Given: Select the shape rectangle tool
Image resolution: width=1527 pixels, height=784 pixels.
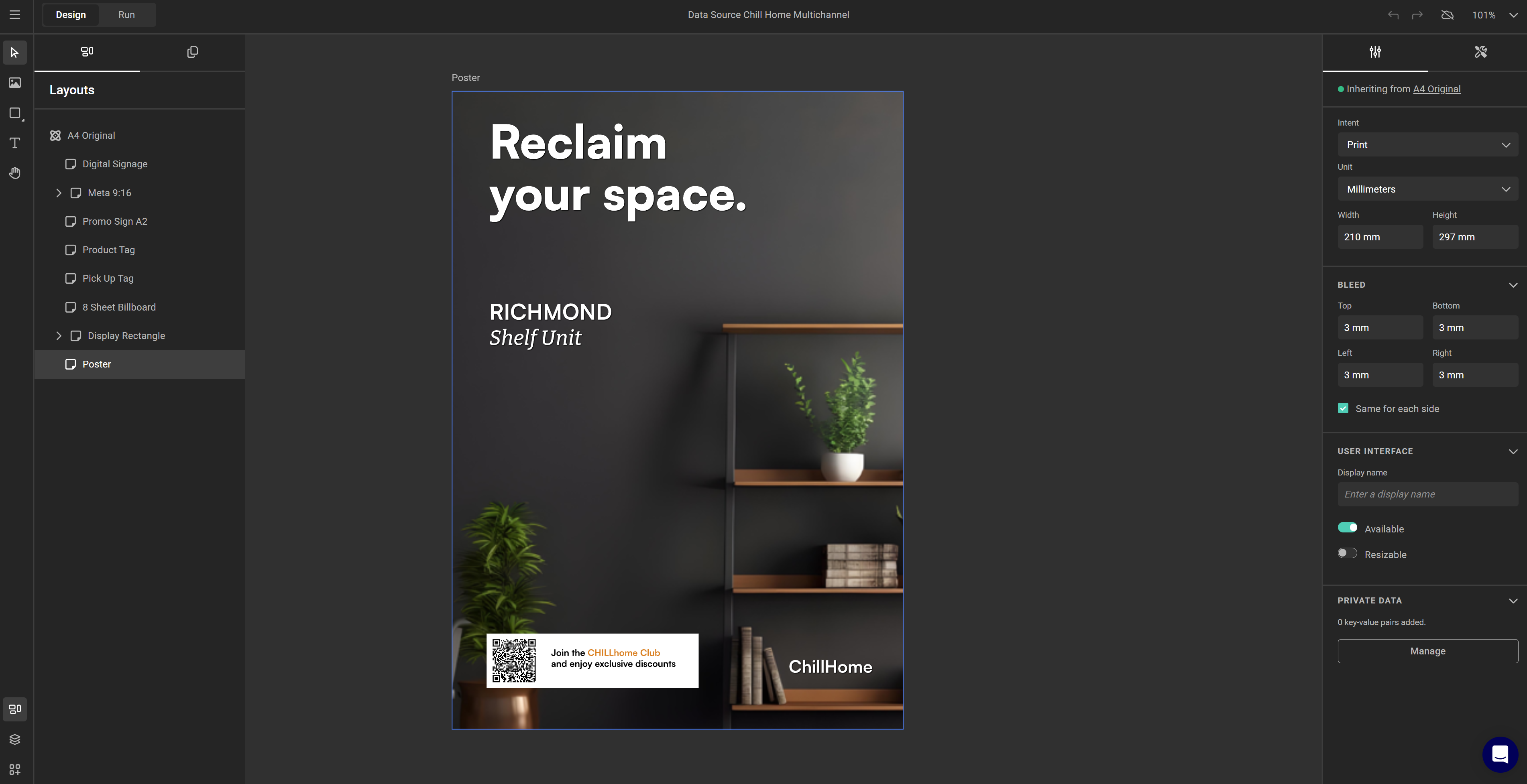Looking at the screenshot, I should (15, 113).
